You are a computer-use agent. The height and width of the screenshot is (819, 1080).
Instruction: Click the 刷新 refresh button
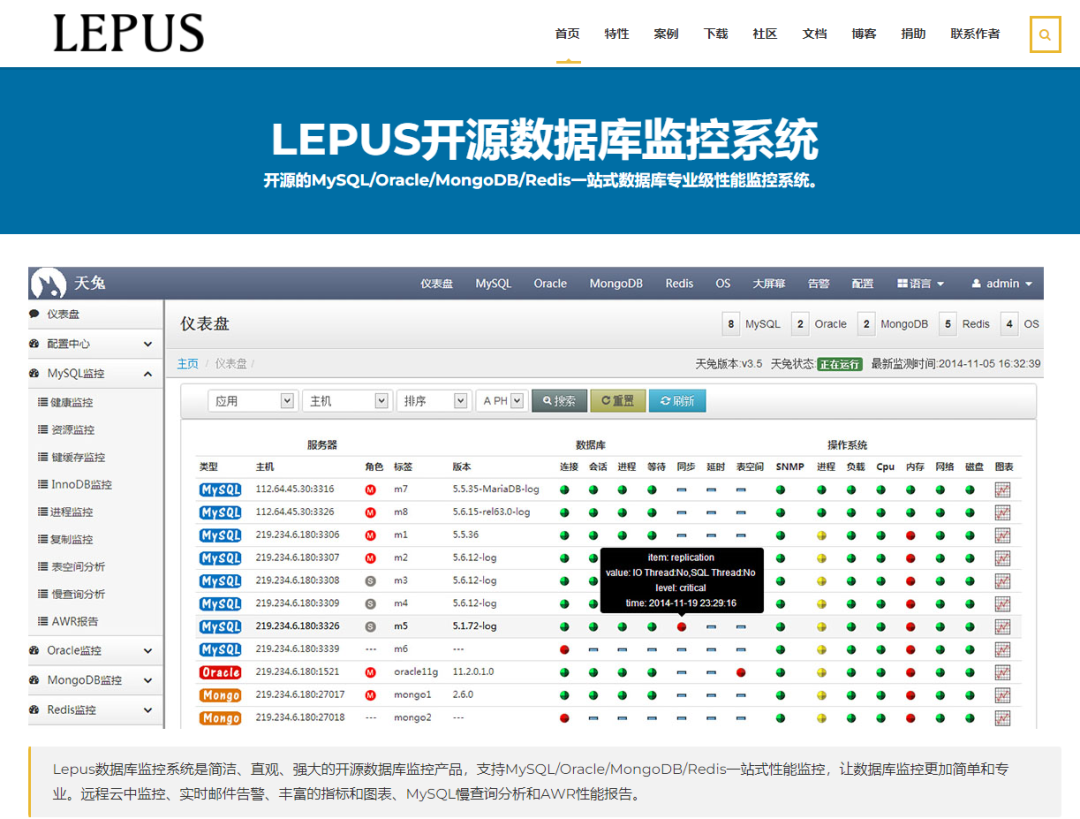click(x=677, y=401)
